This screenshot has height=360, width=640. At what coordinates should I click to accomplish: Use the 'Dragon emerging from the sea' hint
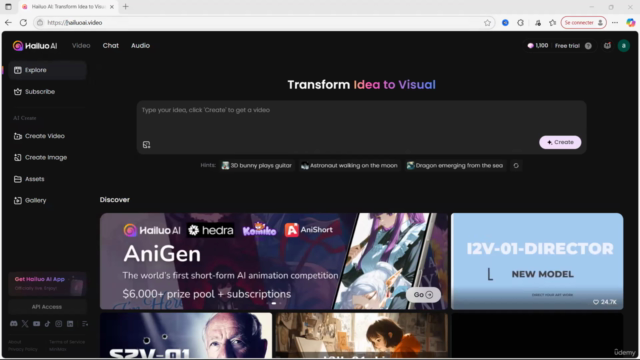coord(455,166)
